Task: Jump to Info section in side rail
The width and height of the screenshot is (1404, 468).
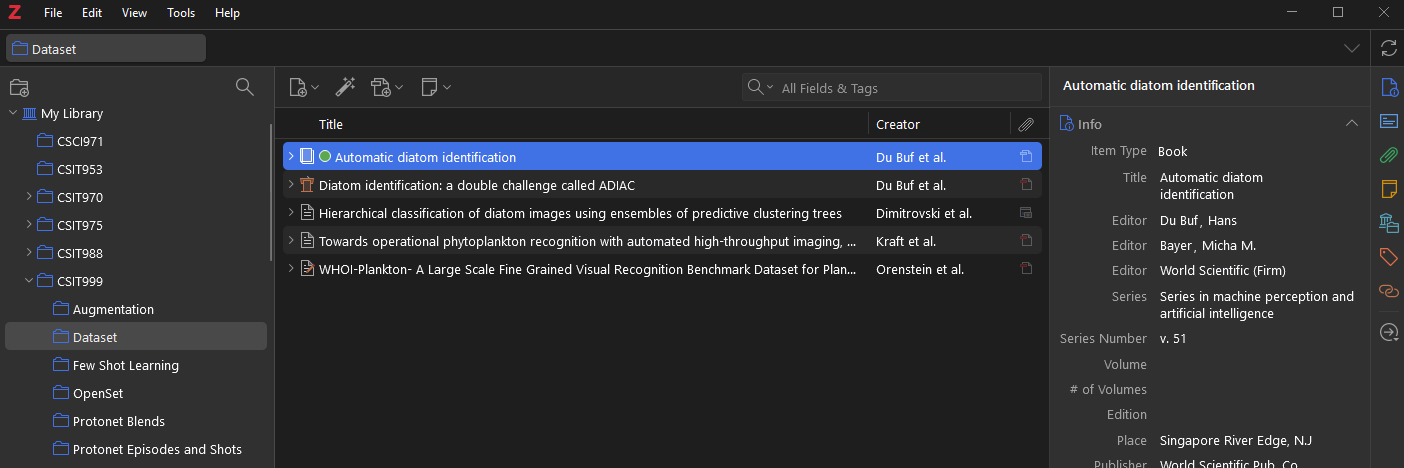Action: [1389, 88]
